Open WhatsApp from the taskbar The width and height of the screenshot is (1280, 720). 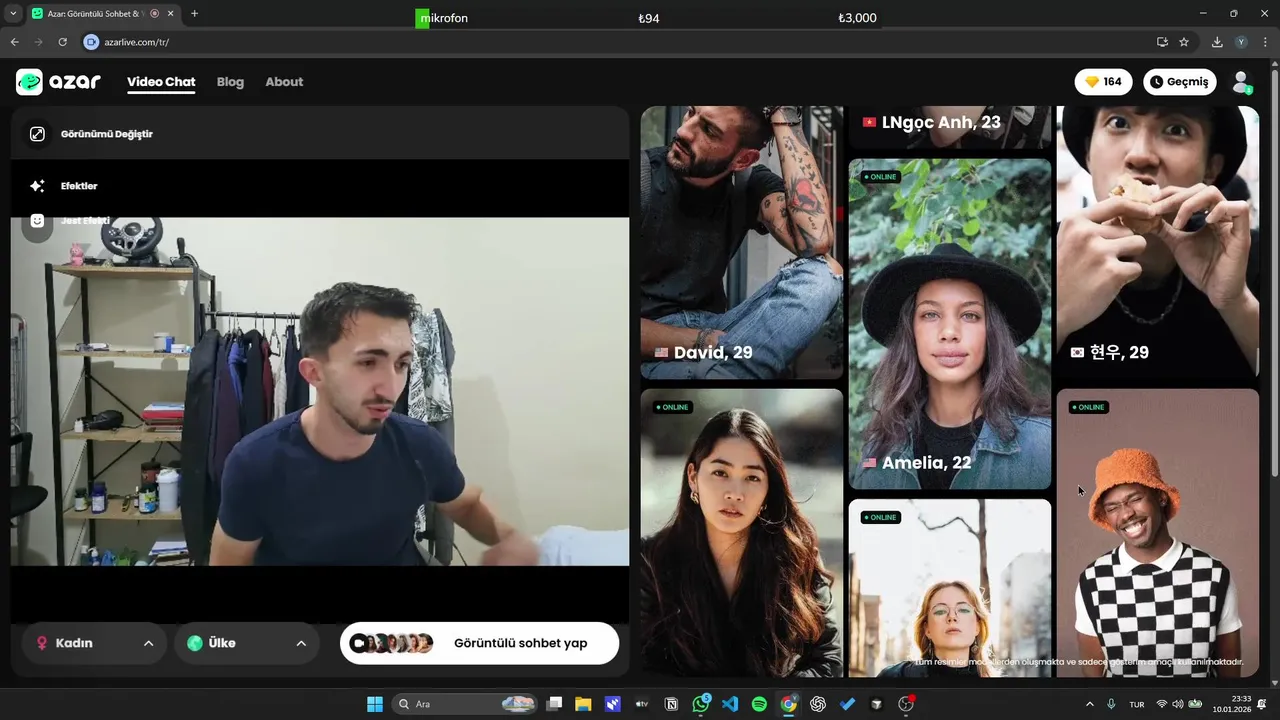pos(701,704)
